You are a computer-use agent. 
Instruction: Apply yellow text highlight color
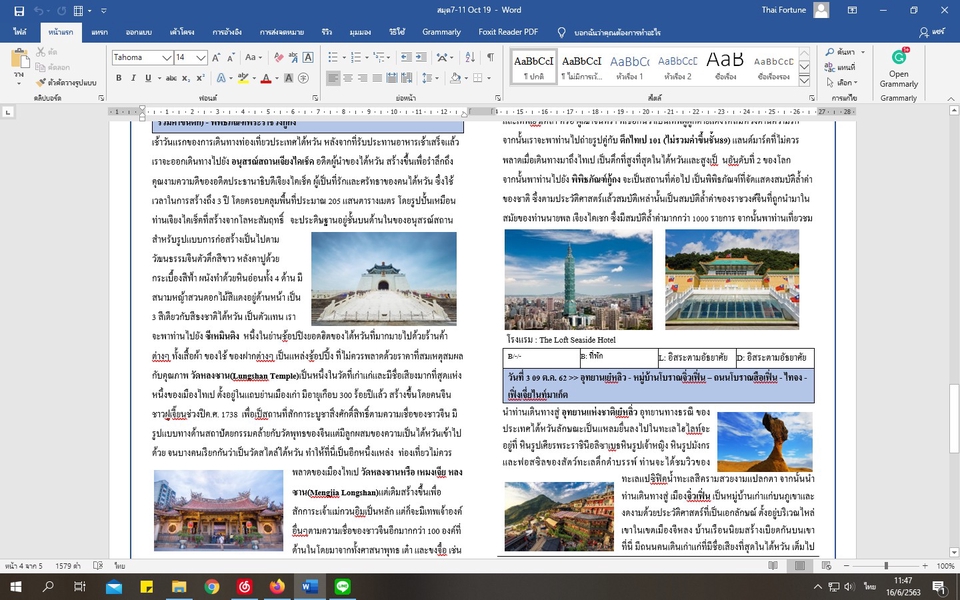(x=244, y=78)
